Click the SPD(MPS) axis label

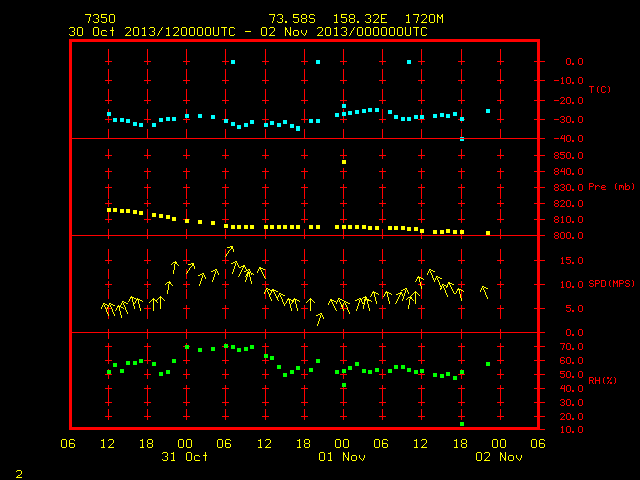coord(611,283)
